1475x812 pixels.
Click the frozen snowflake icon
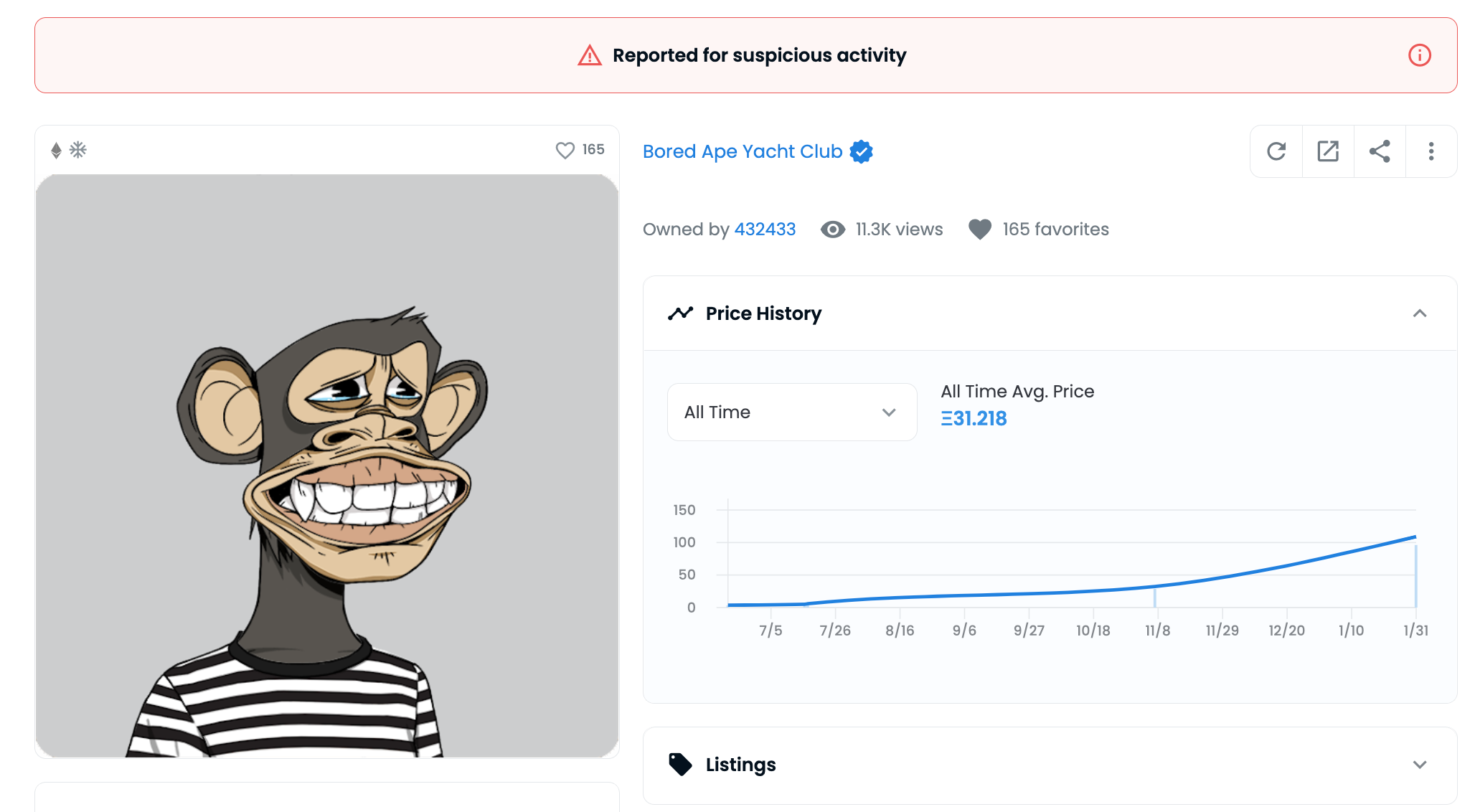pos(77,150)
